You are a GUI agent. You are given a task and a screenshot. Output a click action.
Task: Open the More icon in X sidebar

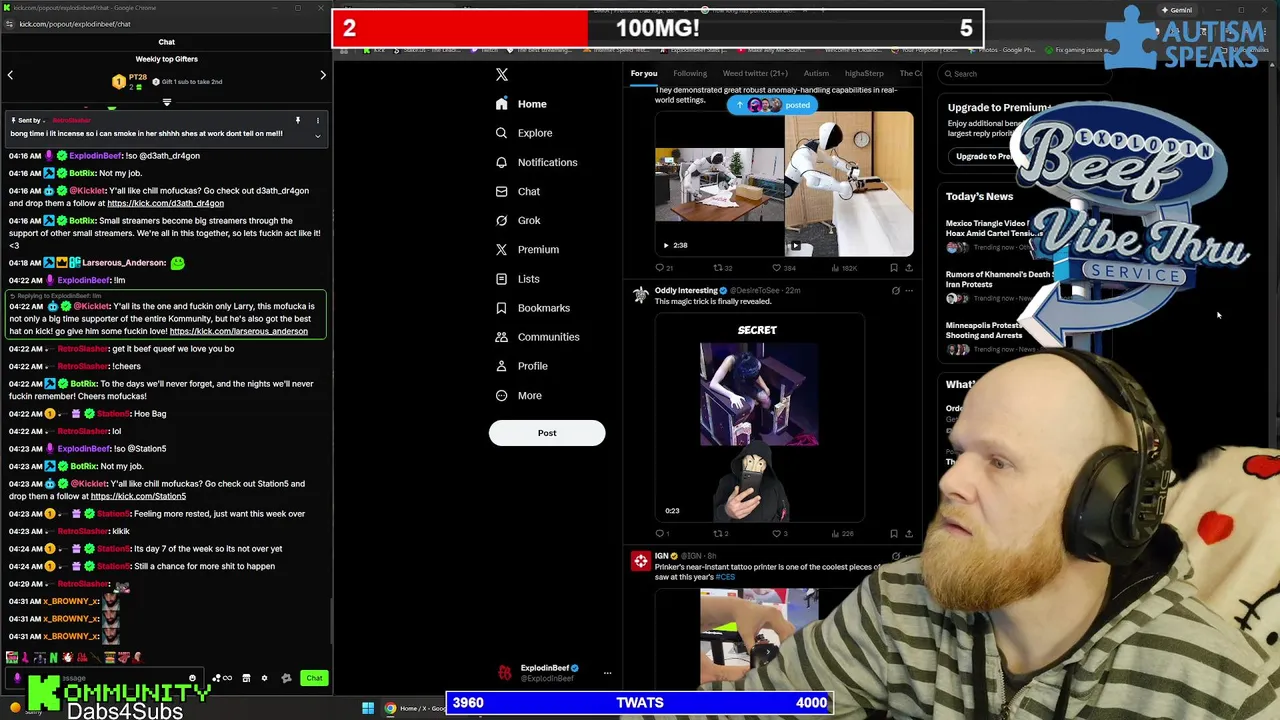(x=501, y=395)
